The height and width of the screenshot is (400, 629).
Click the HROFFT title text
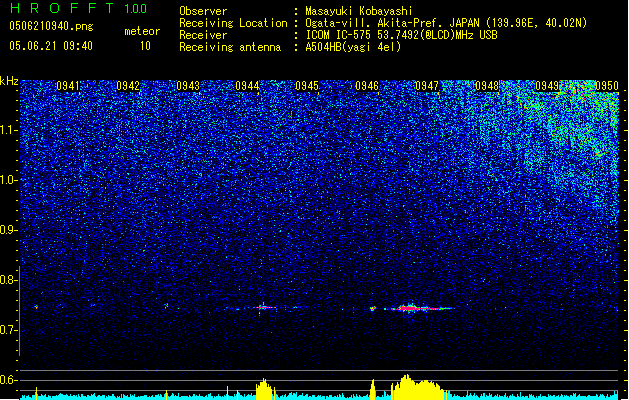pyautogui.click(x=62, y=8)
